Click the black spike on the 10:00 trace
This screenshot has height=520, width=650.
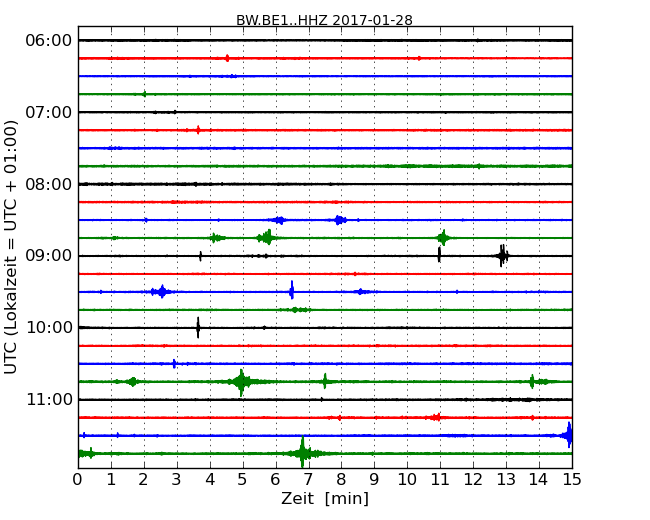click(198, 328)
